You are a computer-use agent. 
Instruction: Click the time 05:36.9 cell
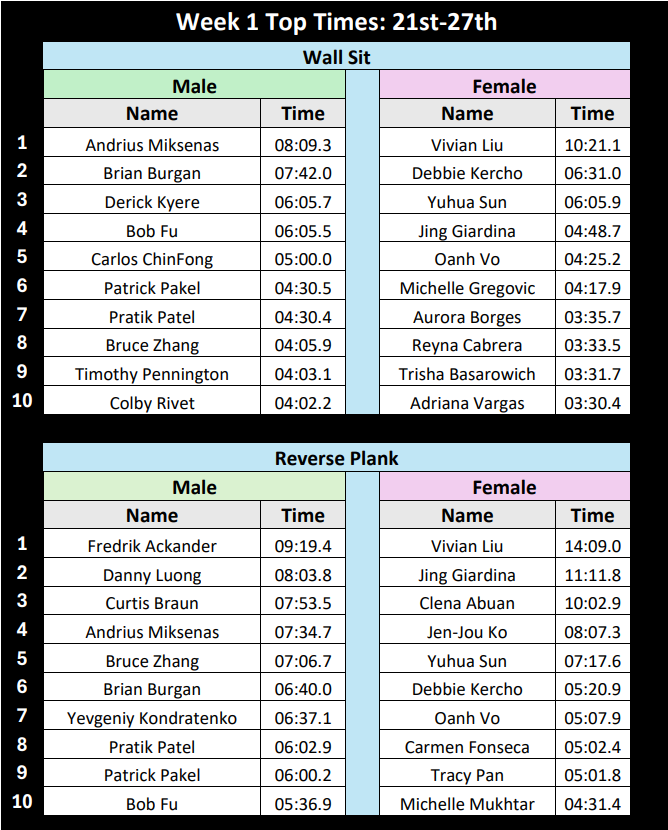[303, 804]
